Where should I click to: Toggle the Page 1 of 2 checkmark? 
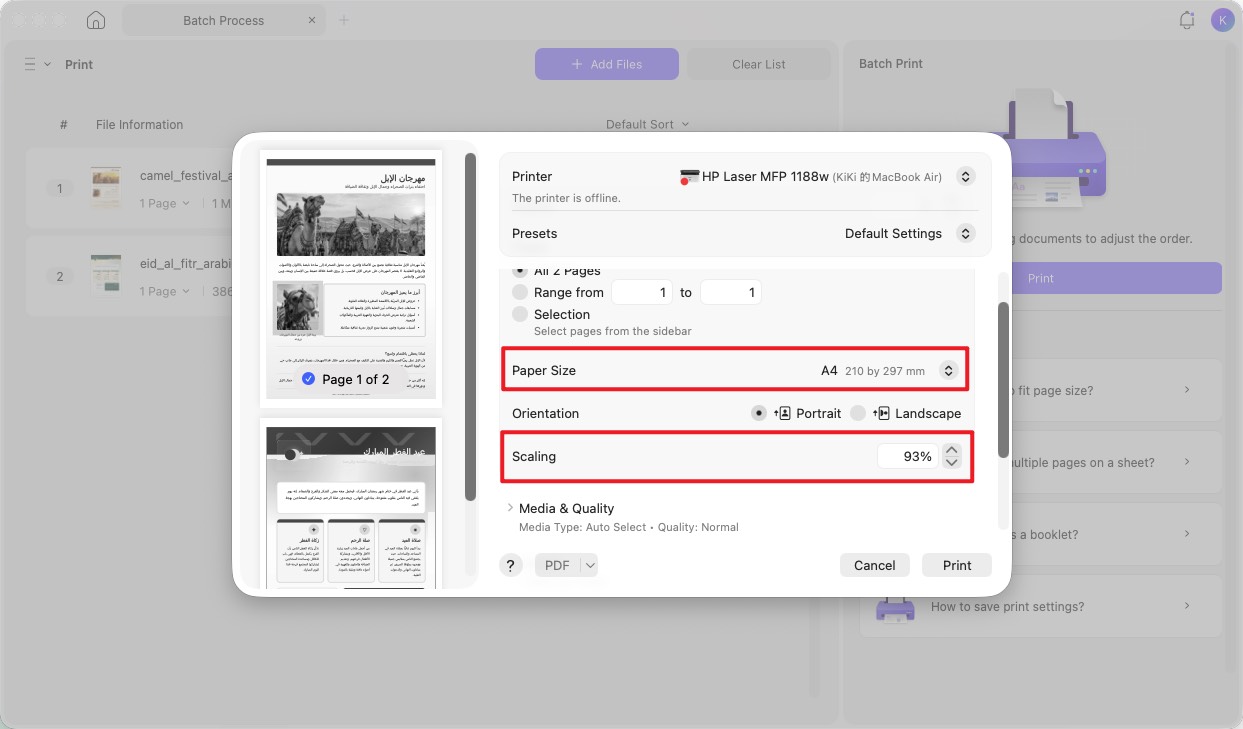(308, 379)
